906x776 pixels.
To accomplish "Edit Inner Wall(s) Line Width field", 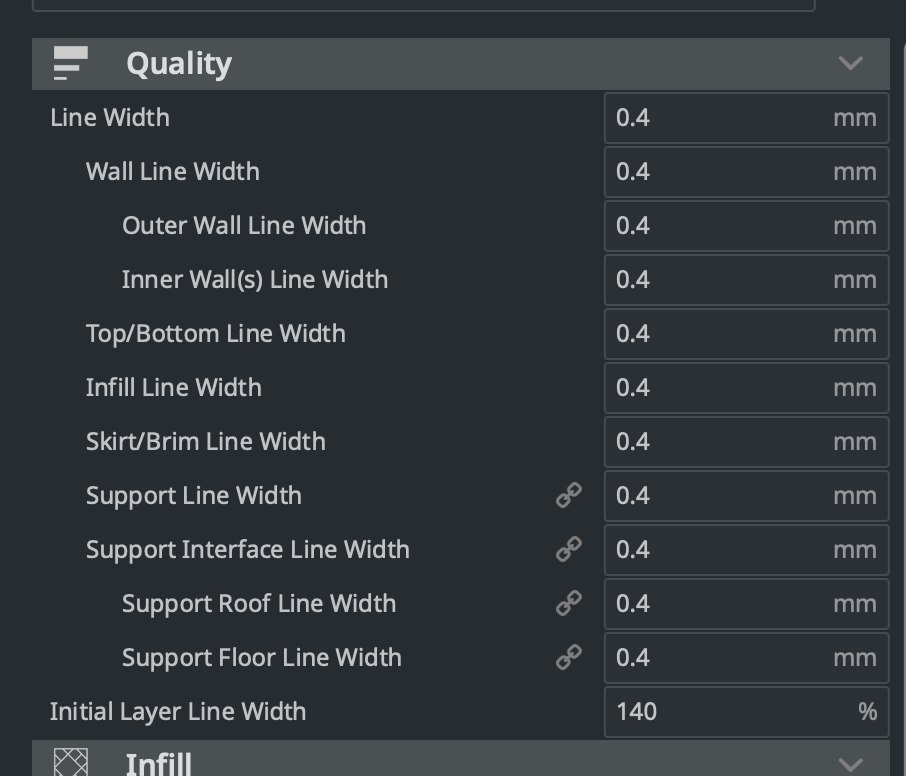I will click(x=746, y=280).
